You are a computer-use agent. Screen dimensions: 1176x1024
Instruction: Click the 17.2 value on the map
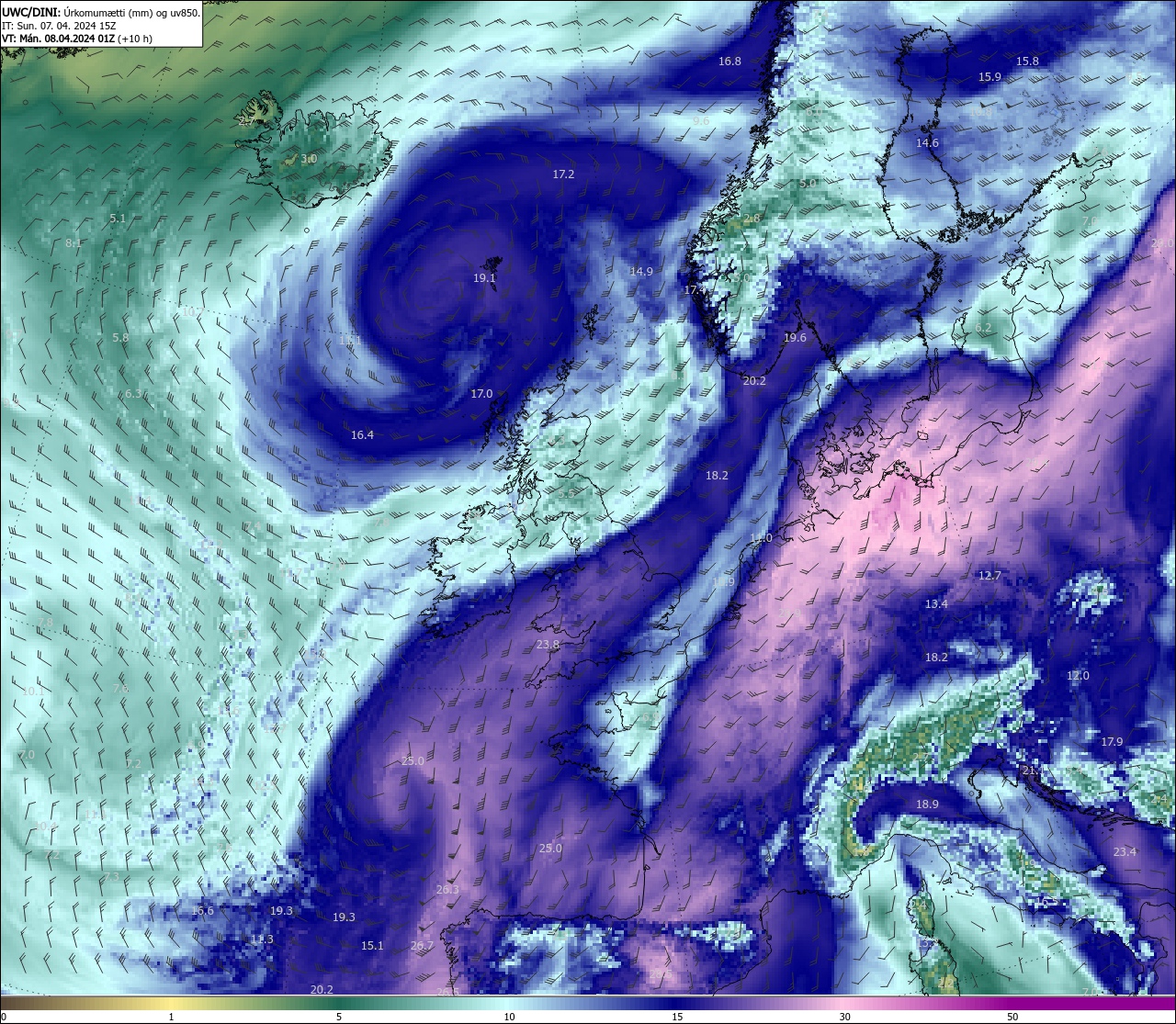[563, 174]
